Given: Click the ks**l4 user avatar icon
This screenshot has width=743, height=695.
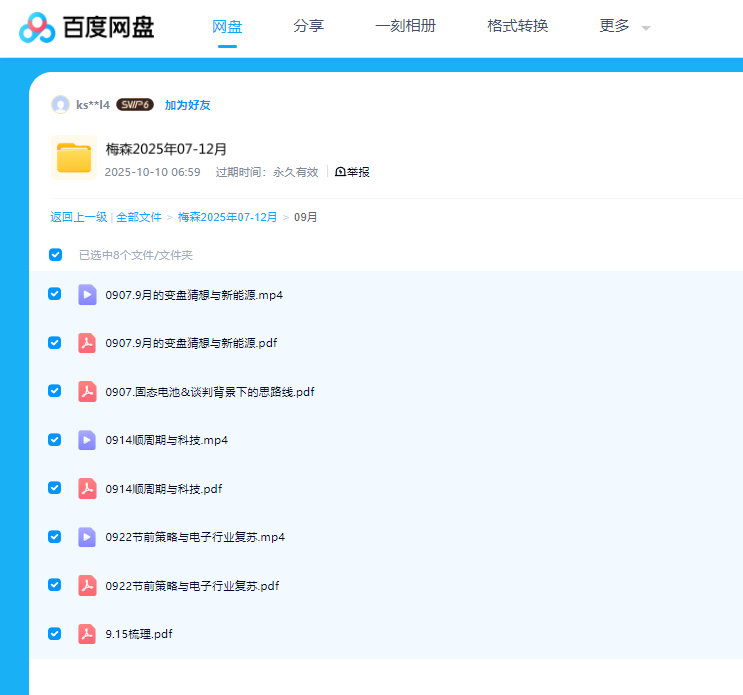Looking at the screenshot, I should [x=60, y=105].
